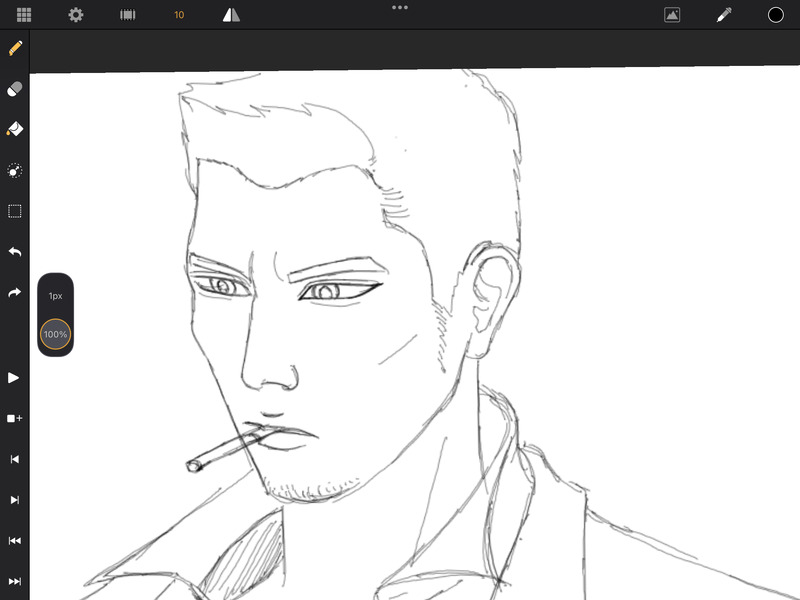Go to the previous frame
800x600 pixels.
tap(15, 459)
